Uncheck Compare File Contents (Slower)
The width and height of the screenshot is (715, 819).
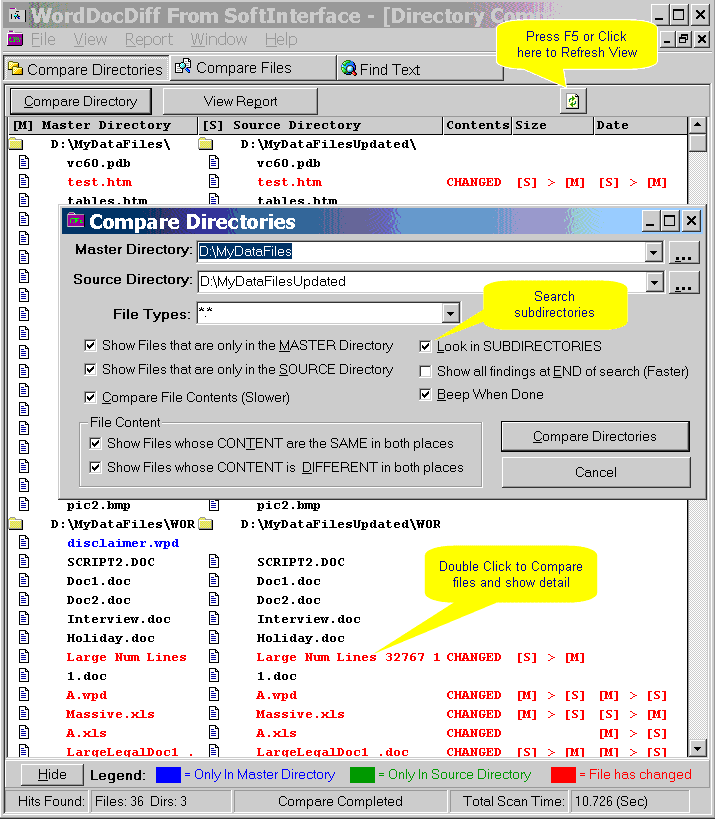91,397
